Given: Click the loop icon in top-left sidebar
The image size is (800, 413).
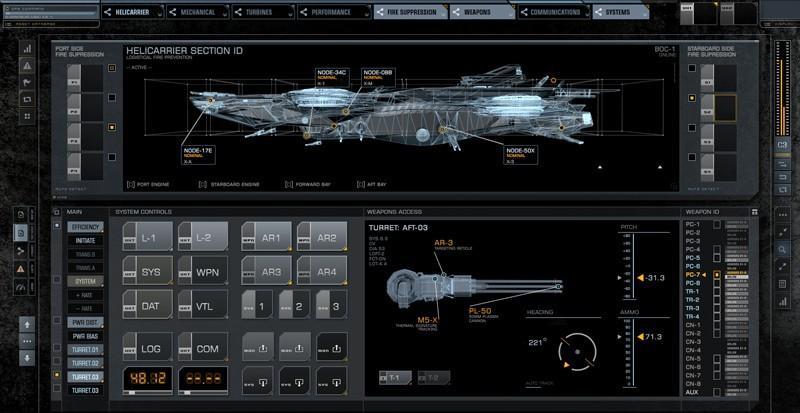Looking at the screenshot, I should pos(27,99).
